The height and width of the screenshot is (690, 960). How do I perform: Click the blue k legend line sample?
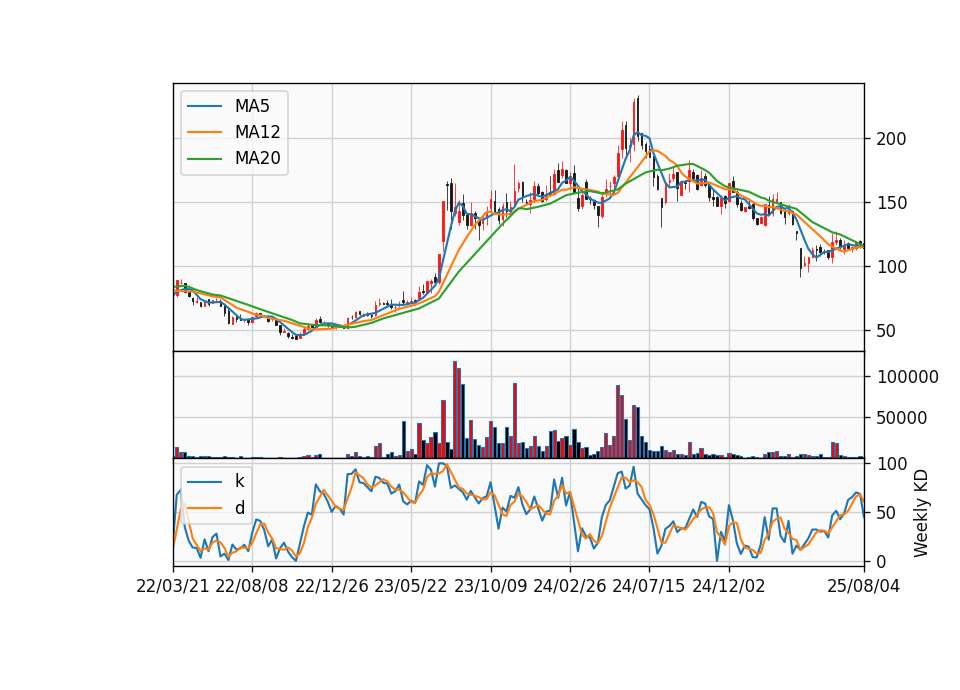pyautogui.click(x=204, y=482)
